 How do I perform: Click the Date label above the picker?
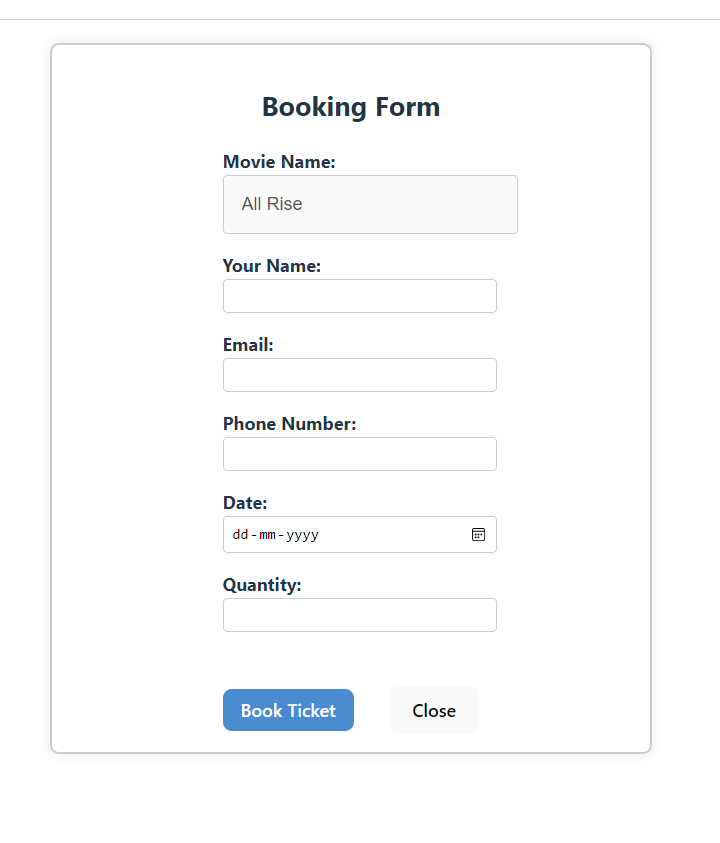[x=245, y=503]
